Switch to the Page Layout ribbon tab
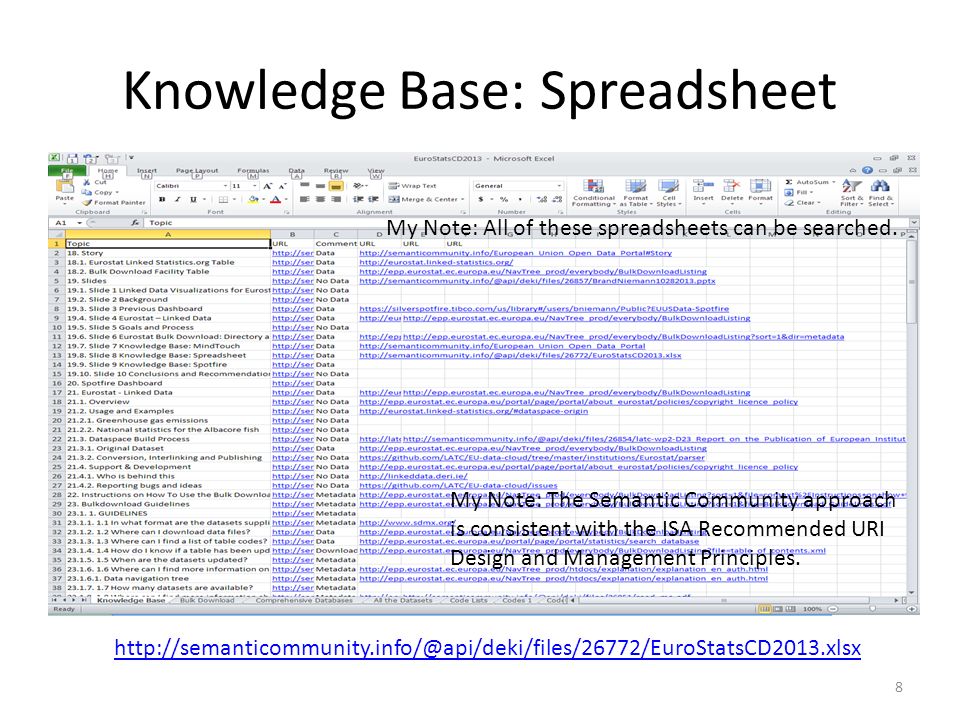 tap(197, 171)
